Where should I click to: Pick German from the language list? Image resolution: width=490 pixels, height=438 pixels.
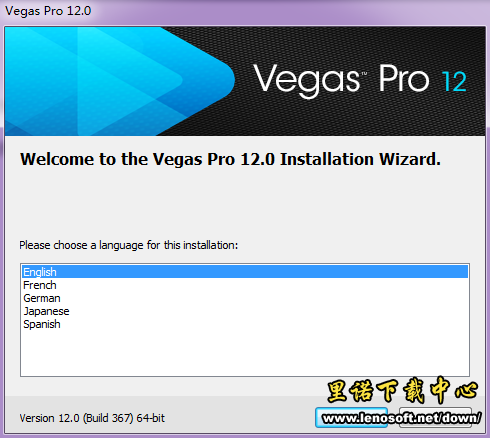pos(42,298)
